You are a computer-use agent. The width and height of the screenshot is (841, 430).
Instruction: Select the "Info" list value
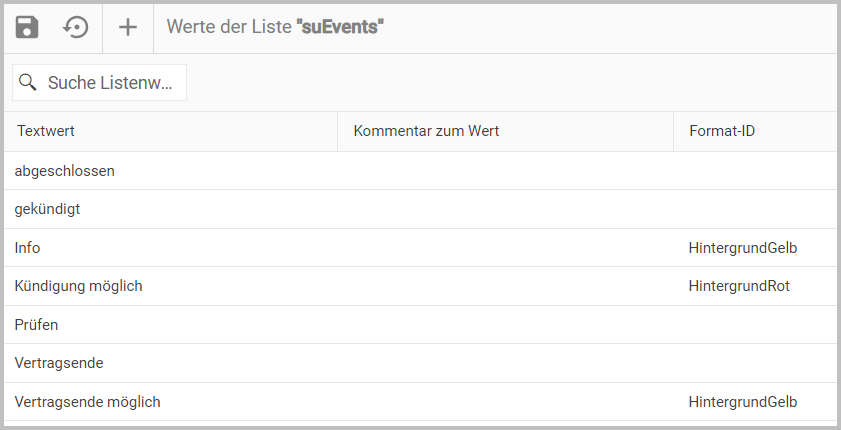28,247
